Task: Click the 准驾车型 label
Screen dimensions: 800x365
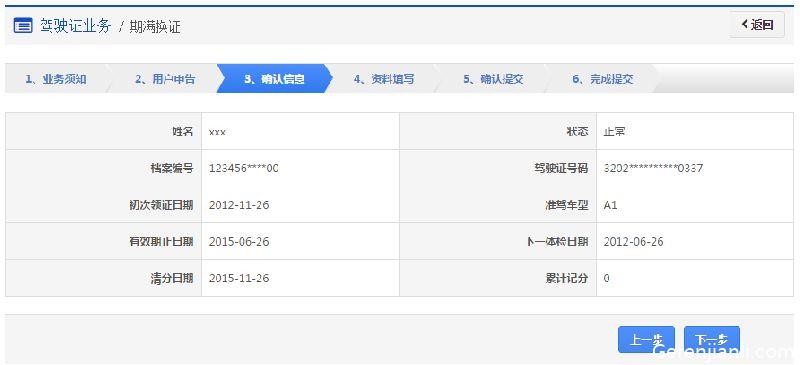Action: click(x=566, y=205)
